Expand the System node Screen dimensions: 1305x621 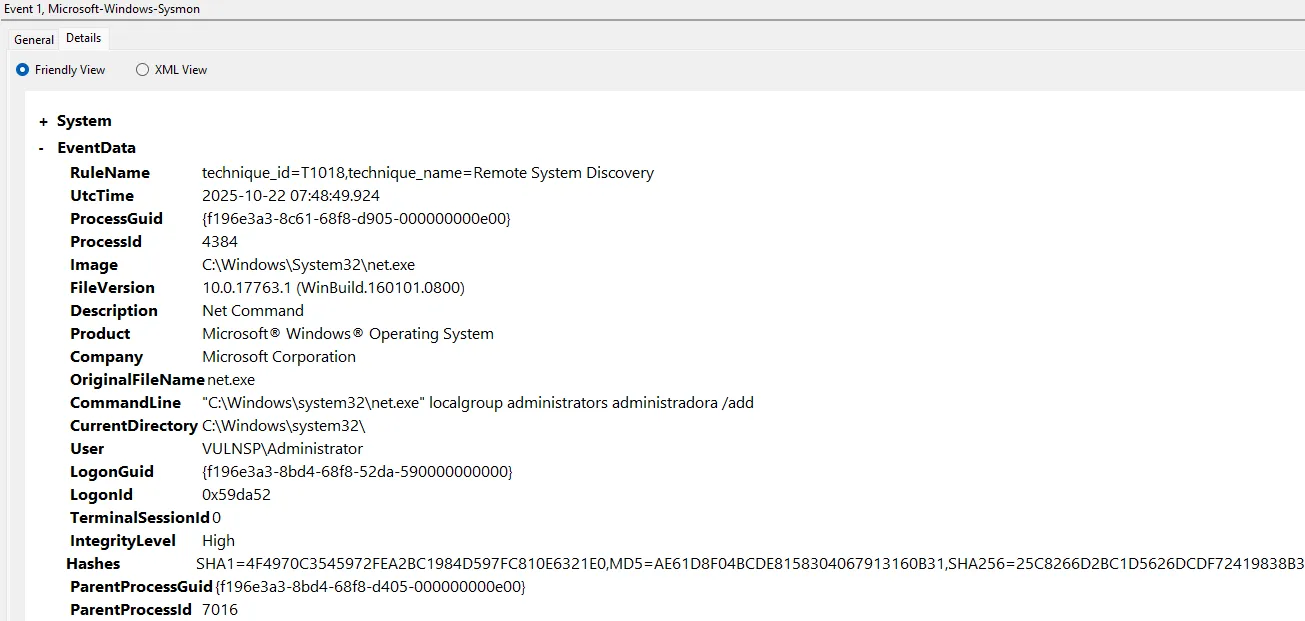tap(43, 121)
